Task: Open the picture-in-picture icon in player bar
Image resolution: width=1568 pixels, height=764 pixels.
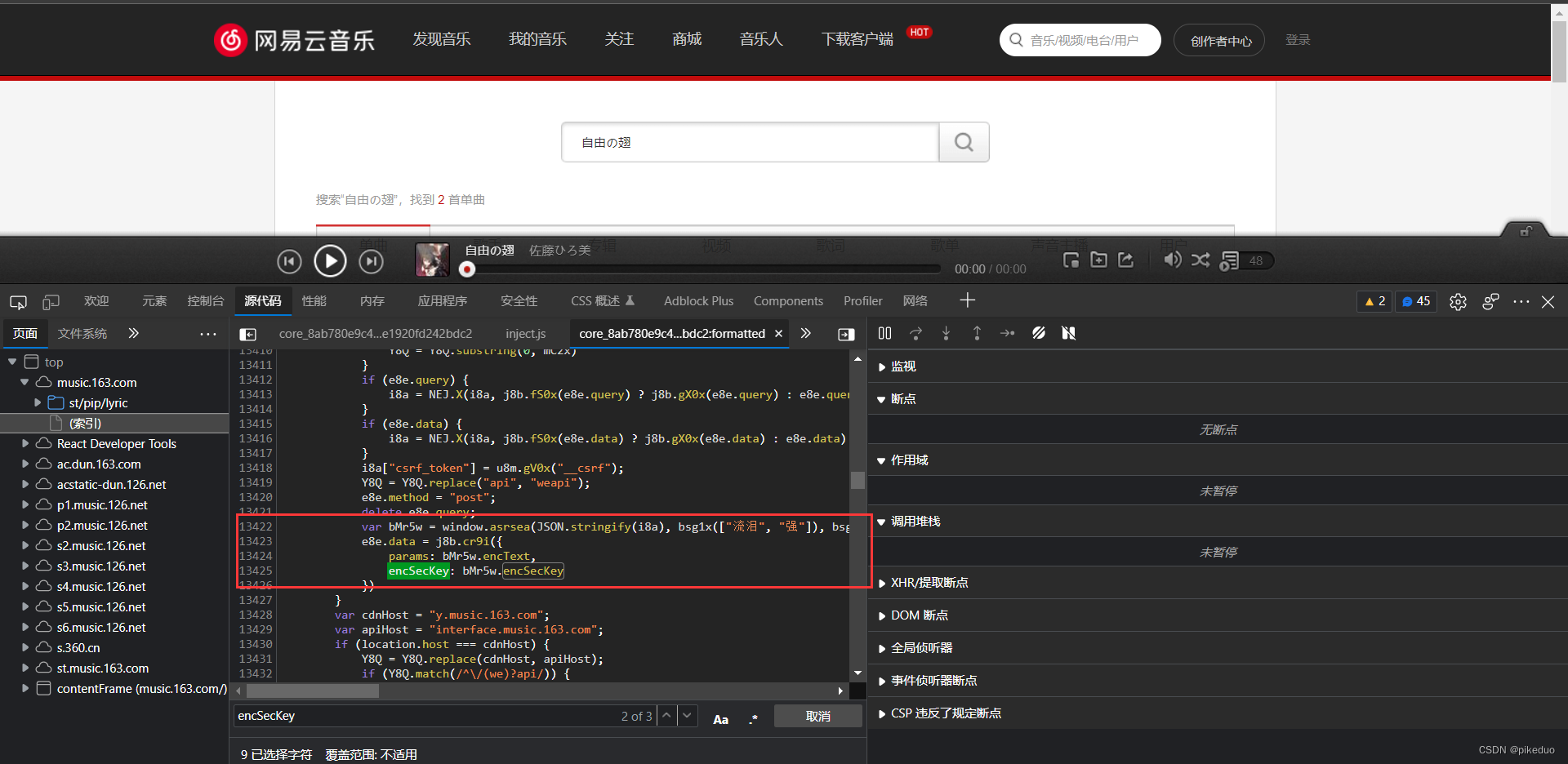Action: (x=1071, y=260)
